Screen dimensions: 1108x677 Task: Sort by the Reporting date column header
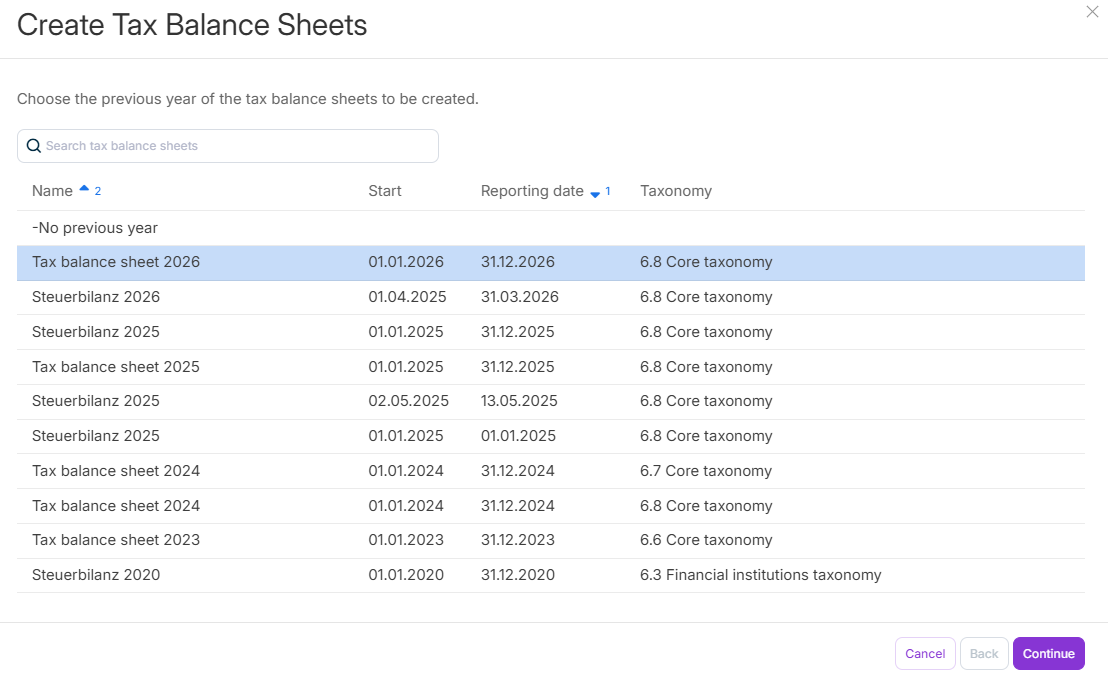coord(532,191)
